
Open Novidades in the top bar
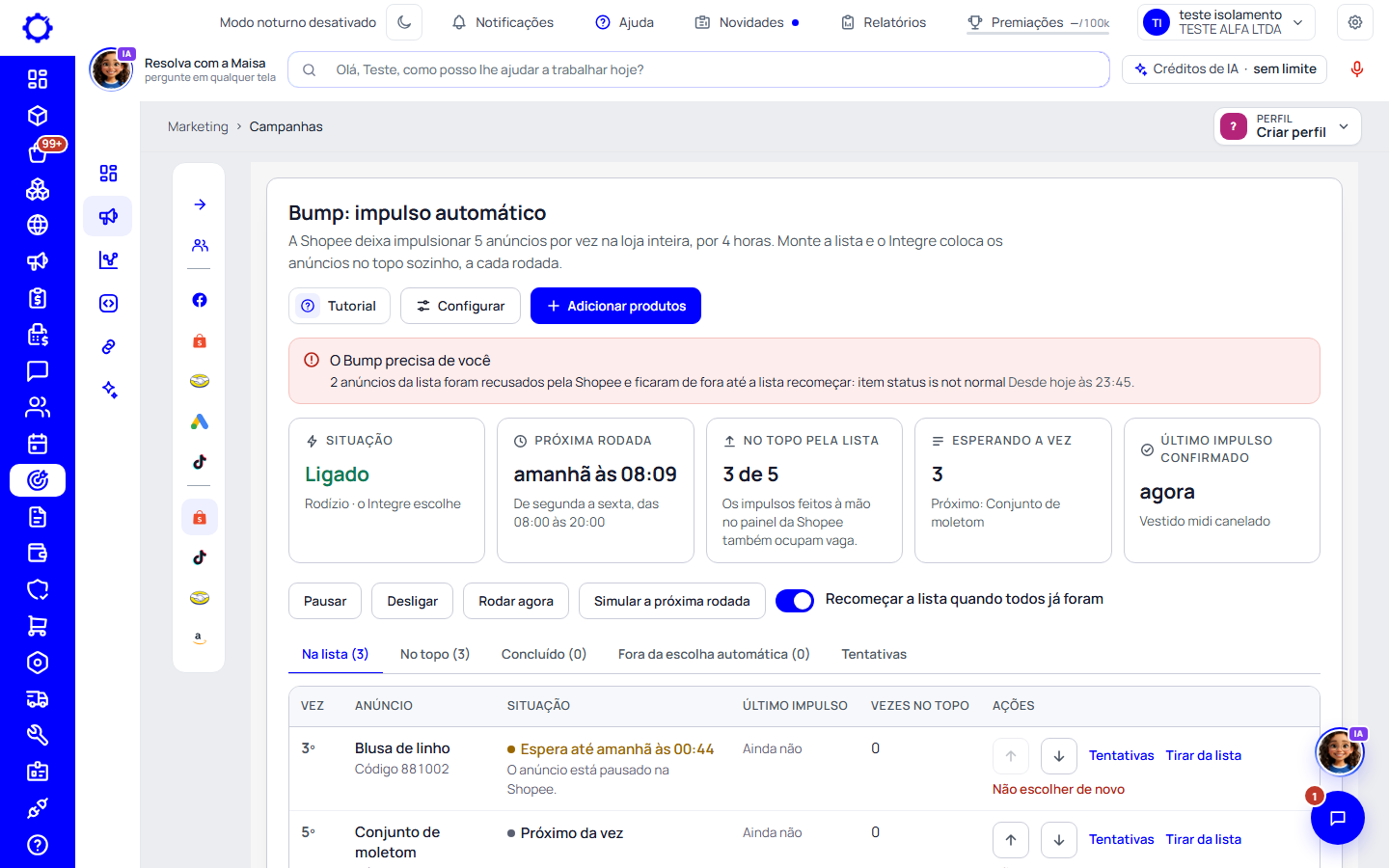point(747,22)
